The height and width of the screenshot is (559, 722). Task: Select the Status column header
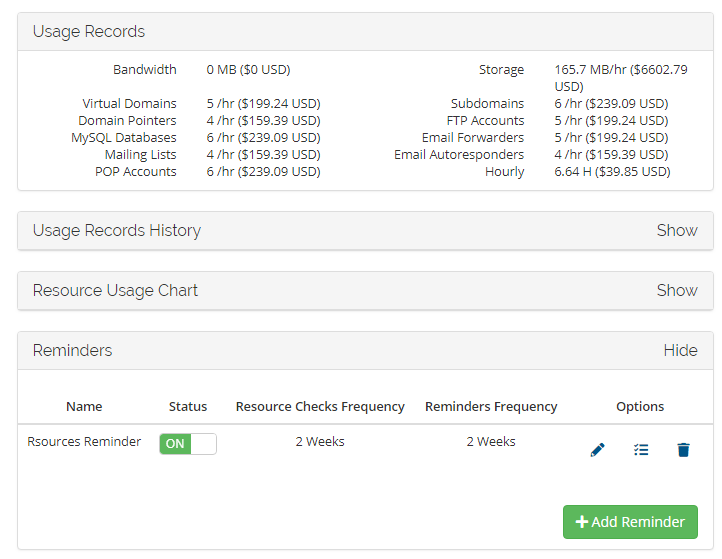(x=188, y=407)
